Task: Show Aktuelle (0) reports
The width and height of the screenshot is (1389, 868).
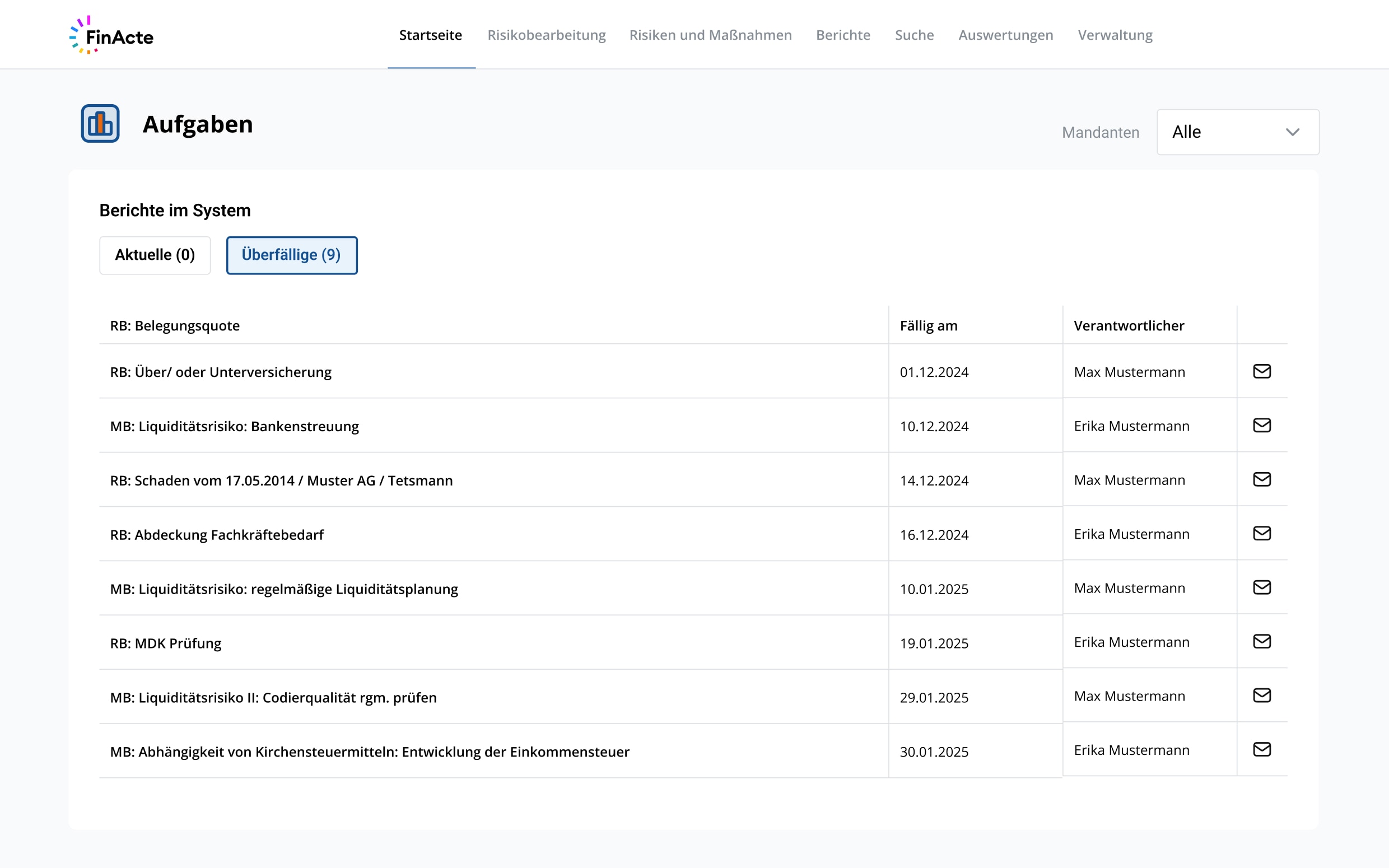Action: [155, 255]
